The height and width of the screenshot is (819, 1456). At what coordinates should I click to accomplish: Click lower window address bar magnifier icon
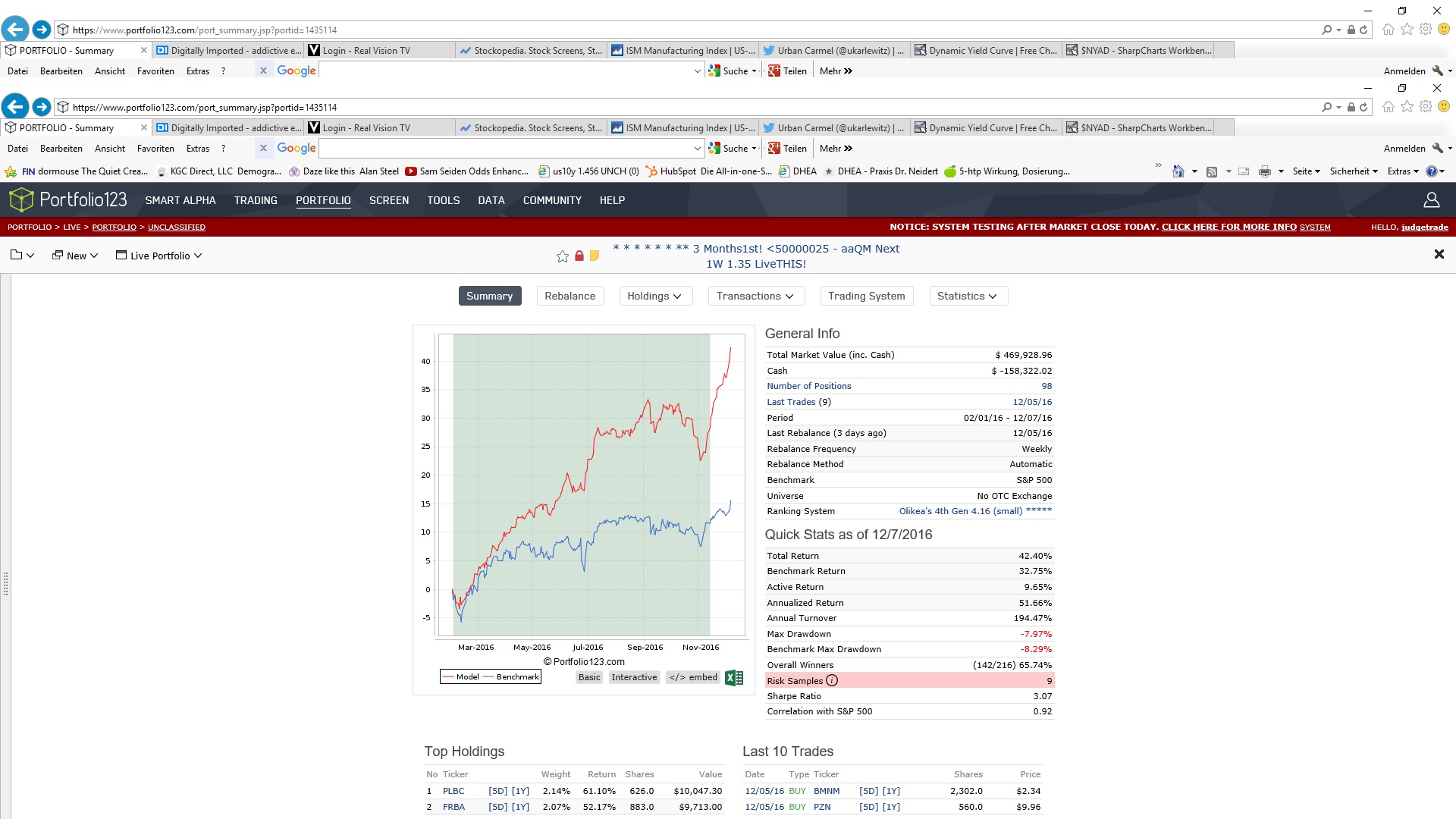1326,107
